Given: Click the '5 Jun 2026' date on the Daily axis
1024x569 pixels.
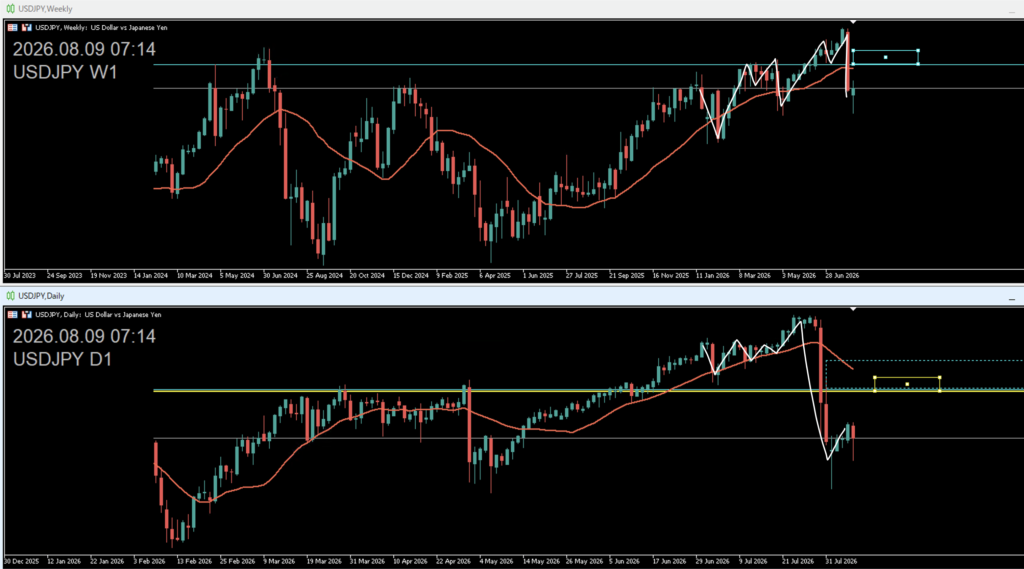Looking at the screenshot, I should coord(625,561).
